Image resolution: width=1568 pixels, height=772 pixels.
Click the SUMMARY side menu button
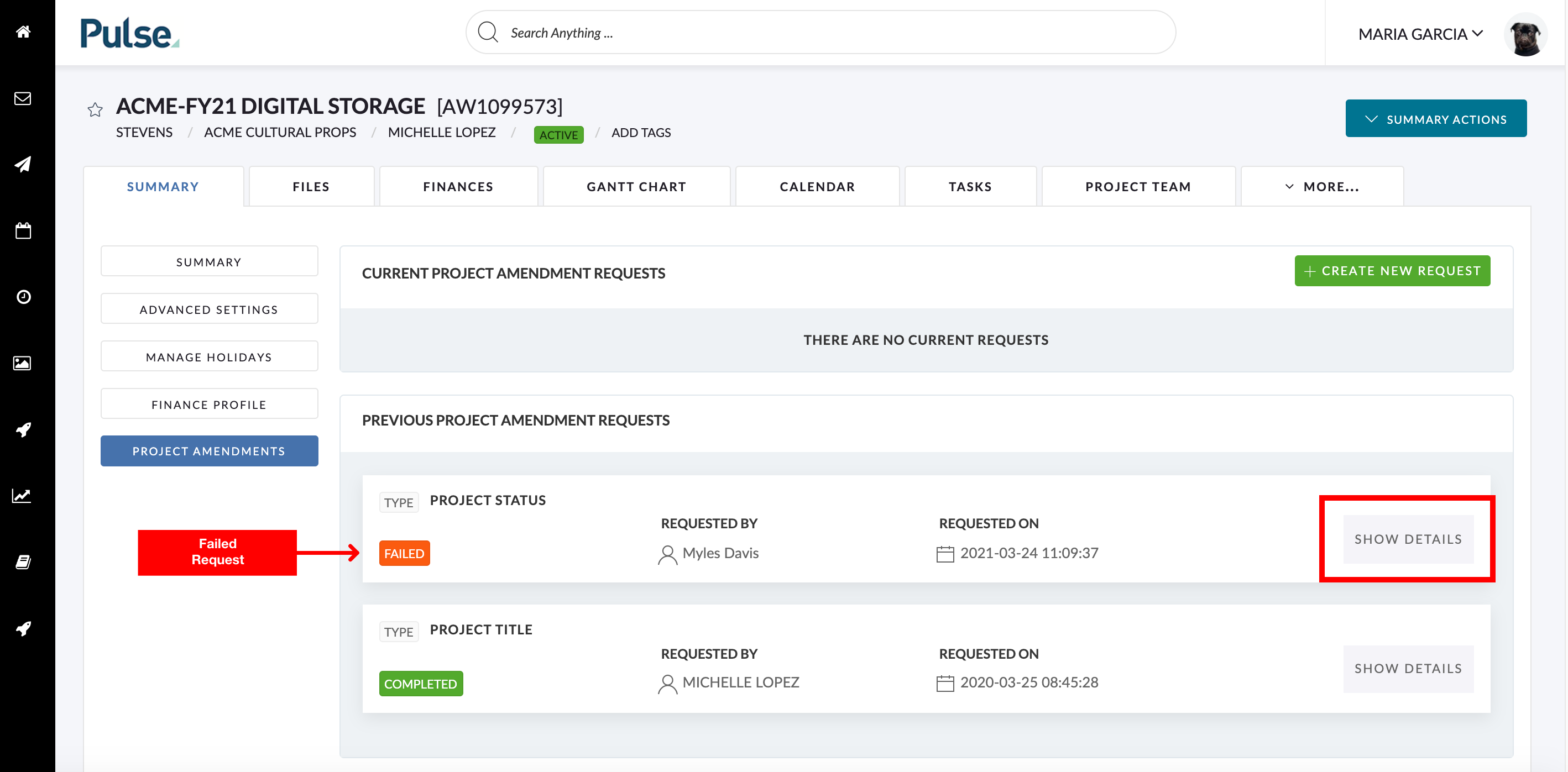coord(209,261)
